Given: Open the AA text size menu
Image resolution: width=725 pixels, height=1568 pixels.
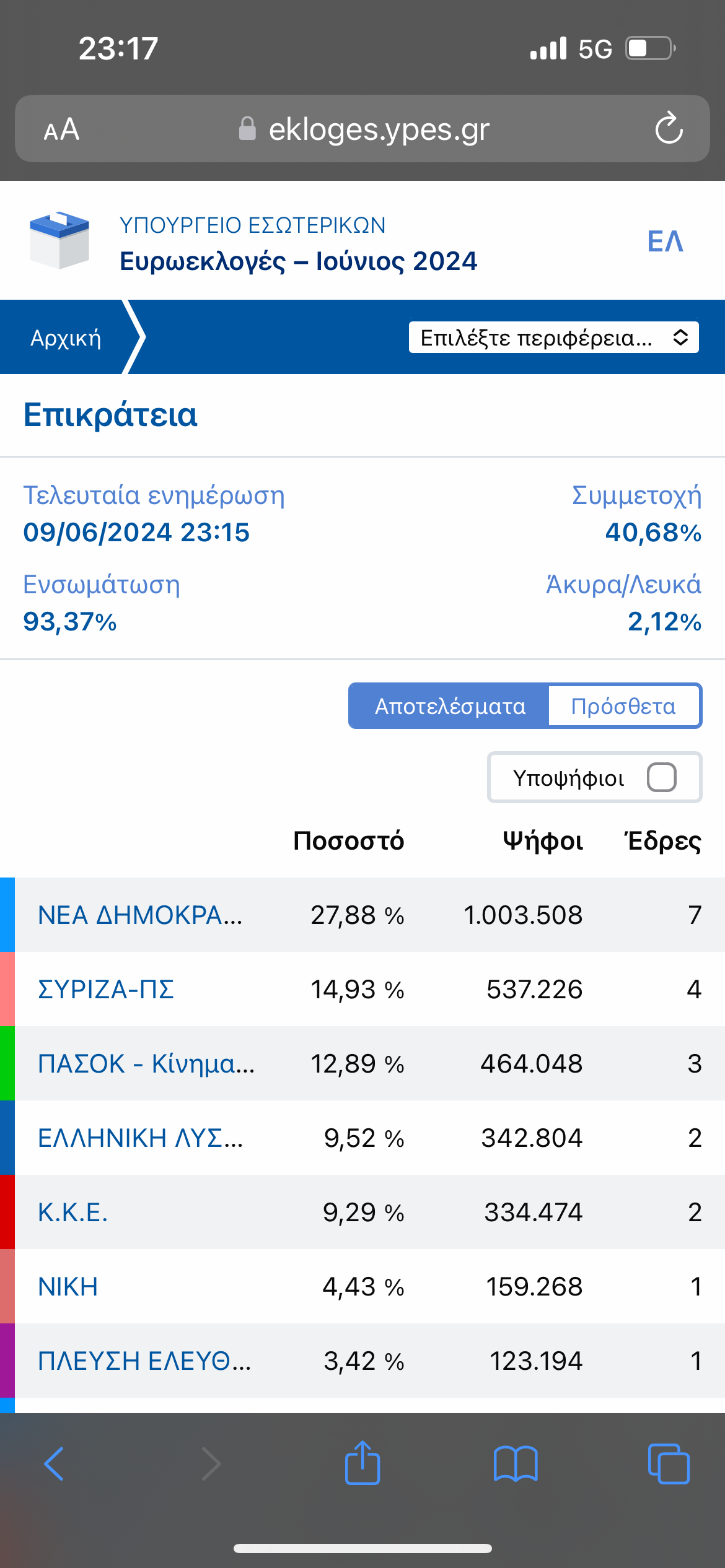Looking at the screenshot, I should tap(61, 129).
